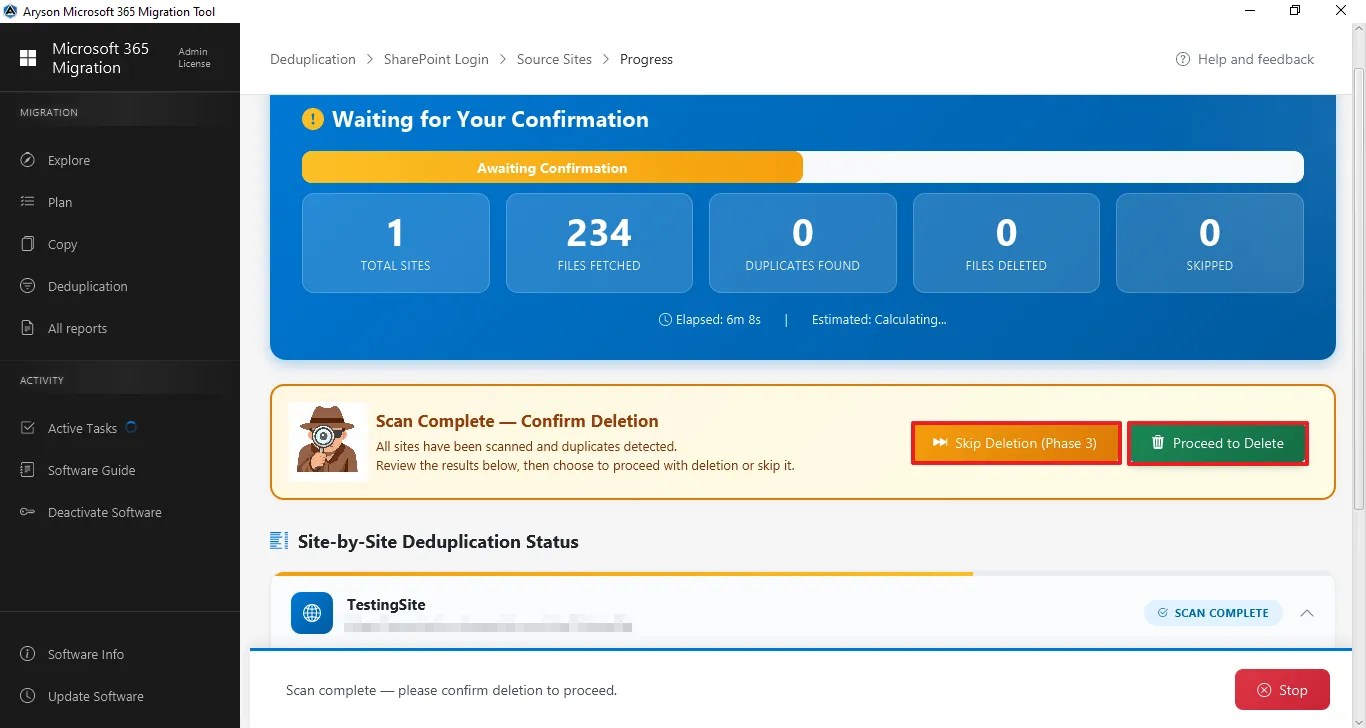Image resolution: width=1366 pixels, height=728 pixels.
Task: Go to Source Sites breadcrumb
Action: 554,59
